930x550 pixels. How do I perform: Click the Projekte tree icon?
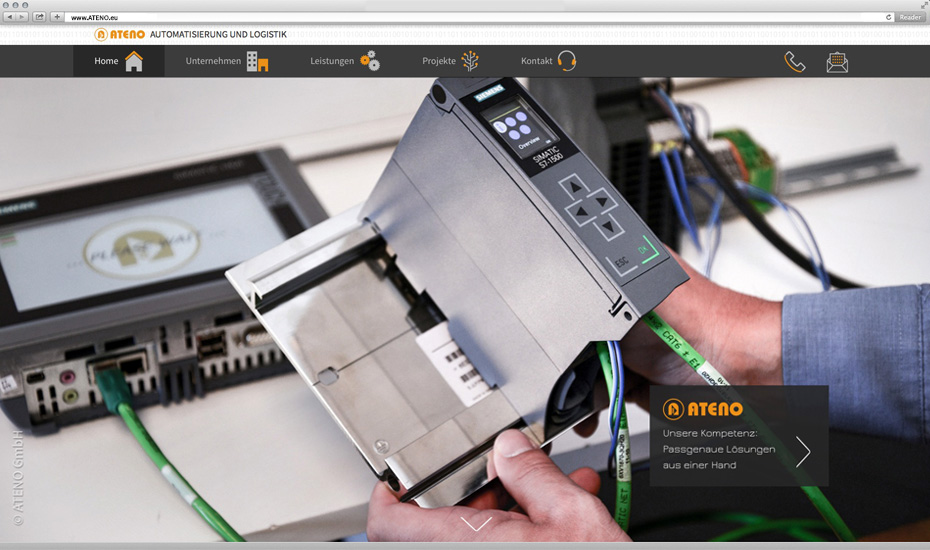click(470, 61)
